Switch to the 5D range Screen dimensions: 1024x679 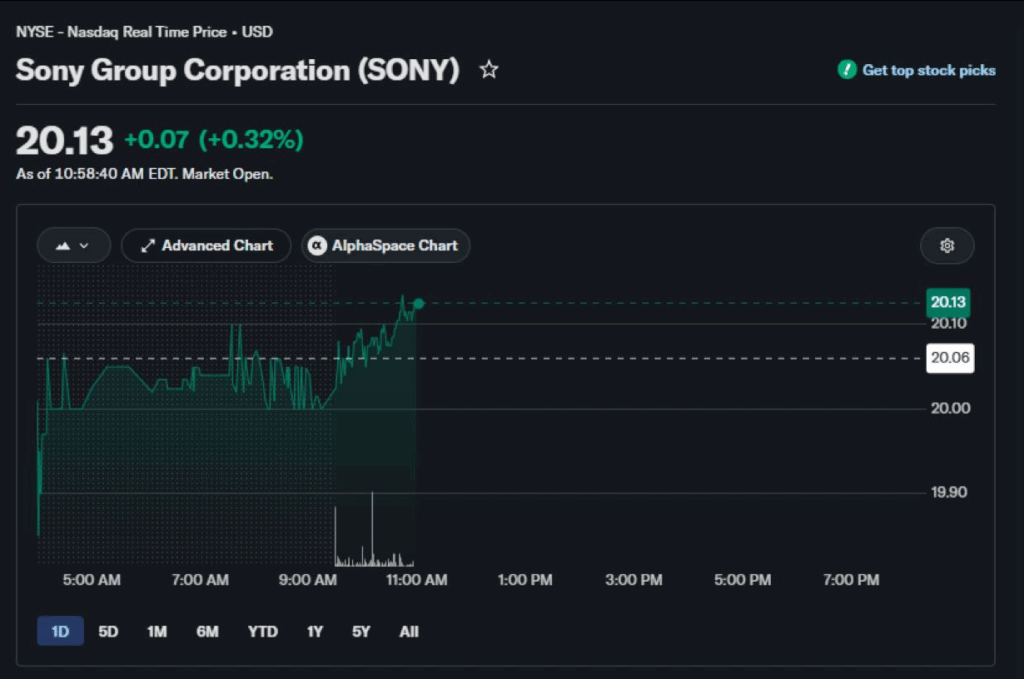point(108,631)
